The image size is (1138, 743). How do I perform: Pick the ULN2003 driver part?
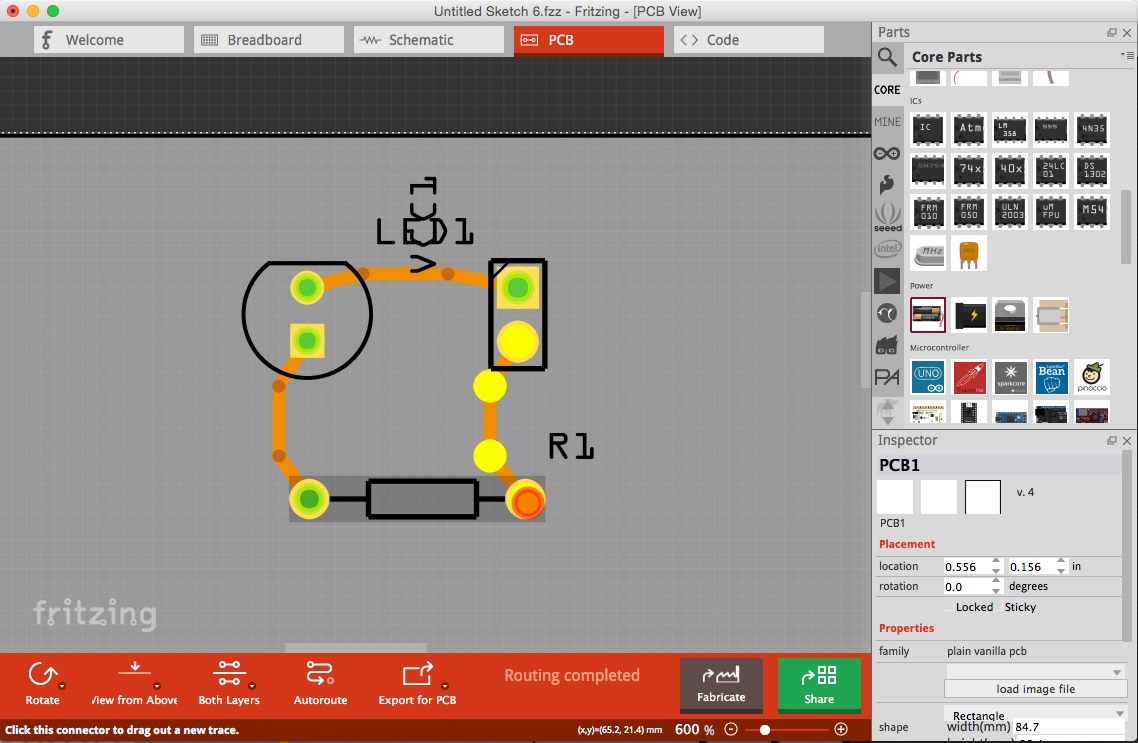coord(1010,211)
